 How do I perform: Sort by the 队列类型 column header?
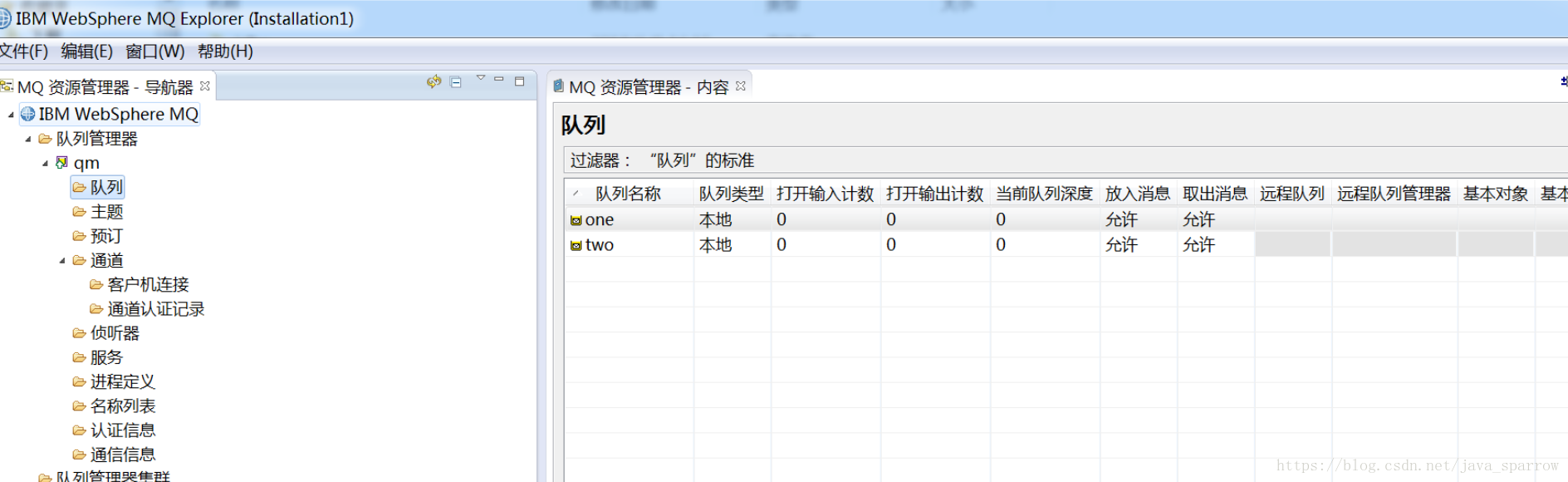tap(732, 194)
